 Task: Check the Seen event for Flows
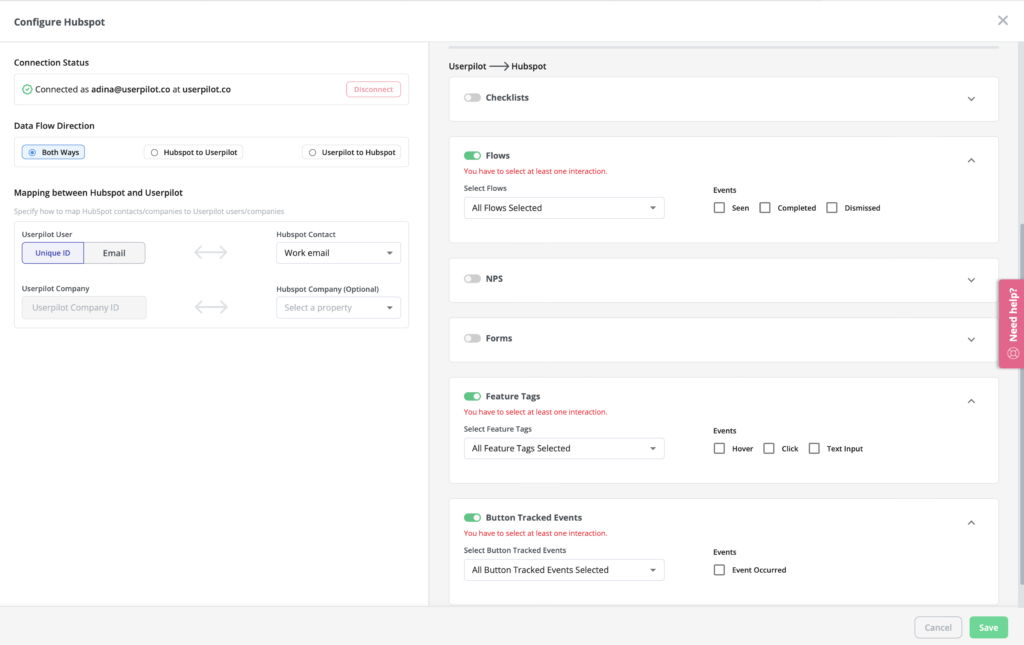pos(719,208)
